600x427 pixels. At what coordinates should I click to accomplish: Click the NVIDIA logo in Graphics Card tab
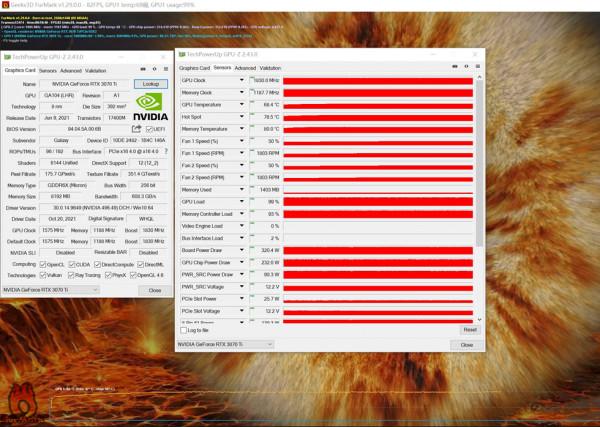(151, 105)
